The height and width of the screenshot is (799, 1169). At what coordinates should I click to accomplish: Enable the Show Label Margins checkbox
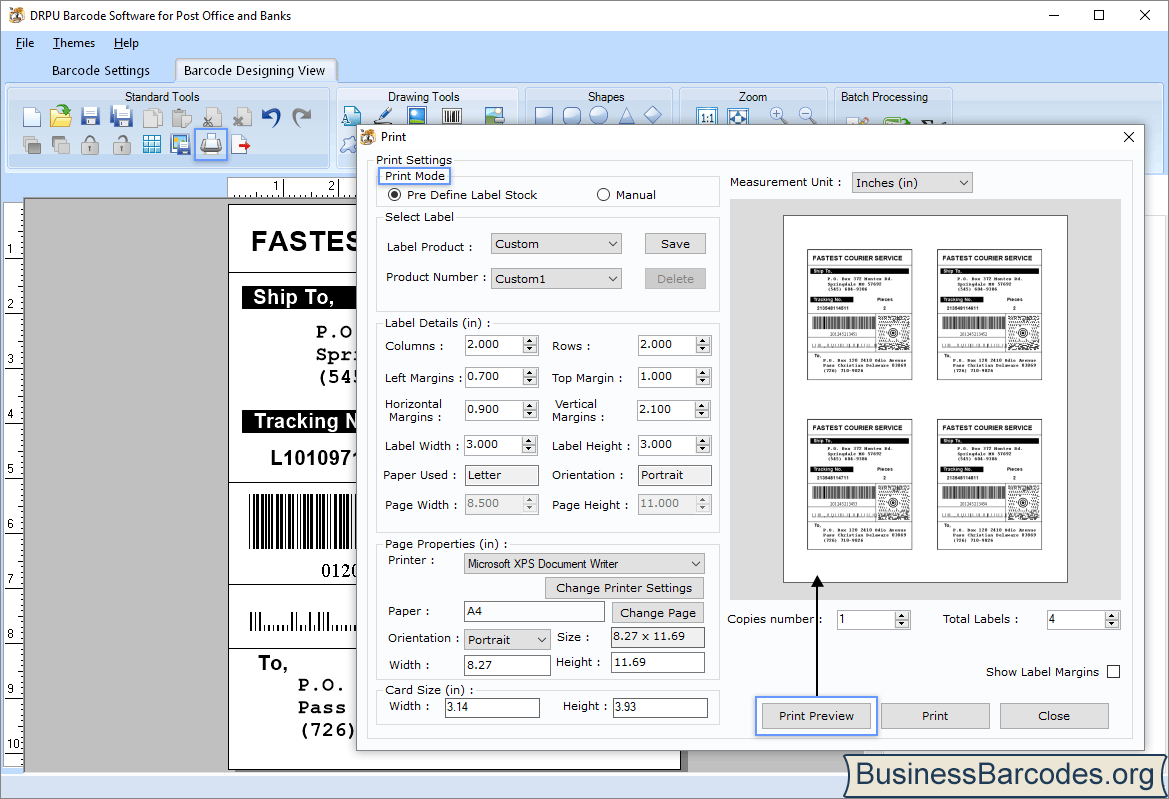point(1114,672)
